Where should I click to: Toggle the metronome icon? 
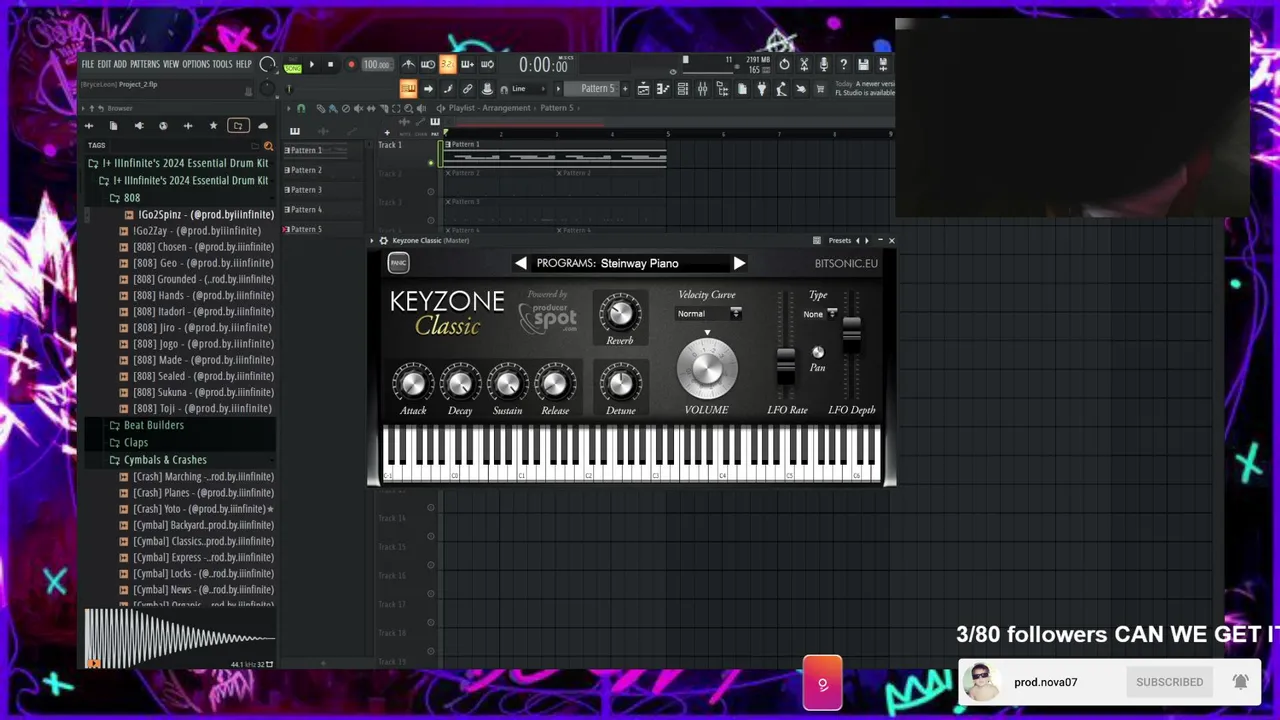[408, 65]
